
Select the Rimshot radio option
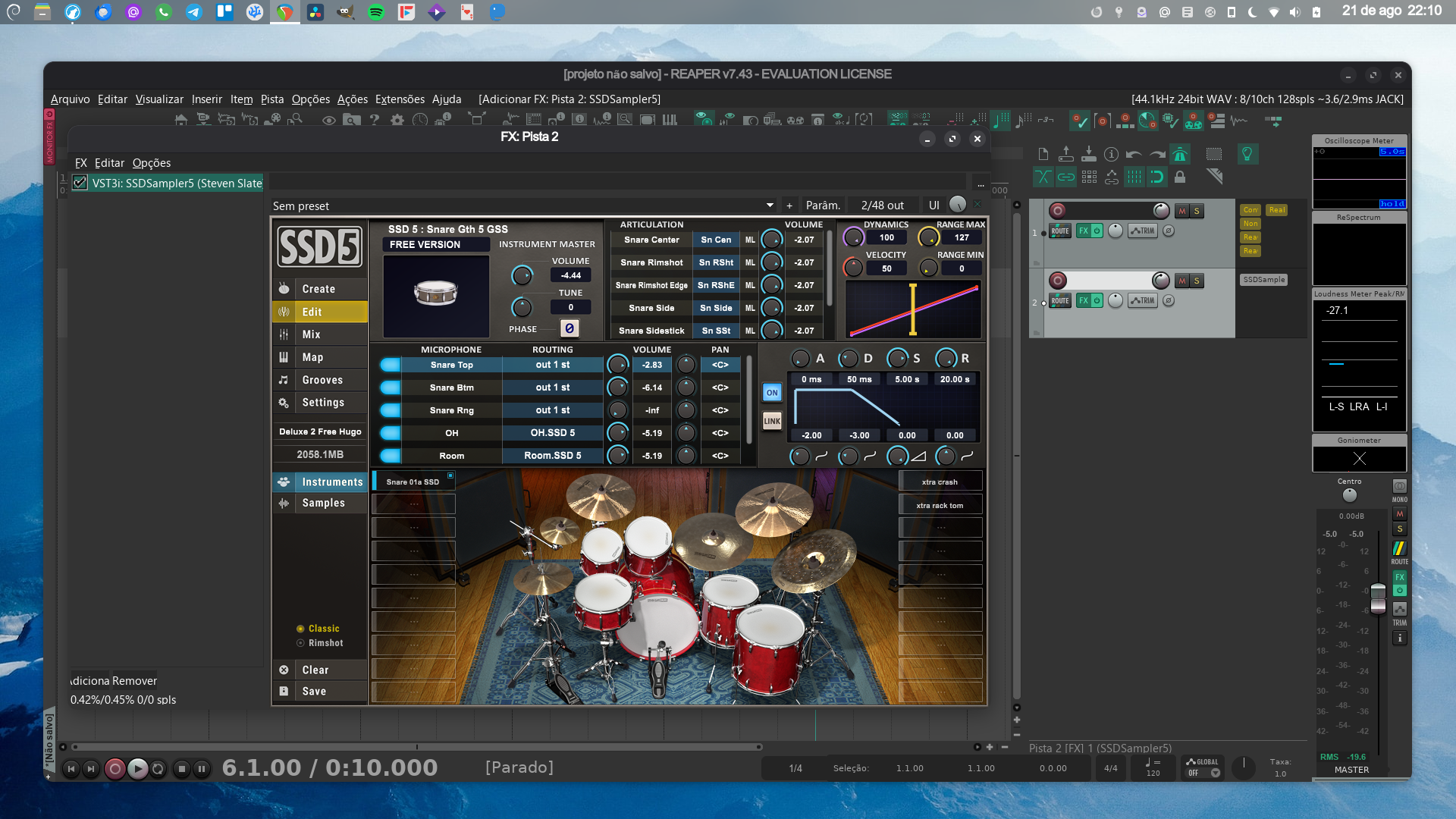(301, 643)
